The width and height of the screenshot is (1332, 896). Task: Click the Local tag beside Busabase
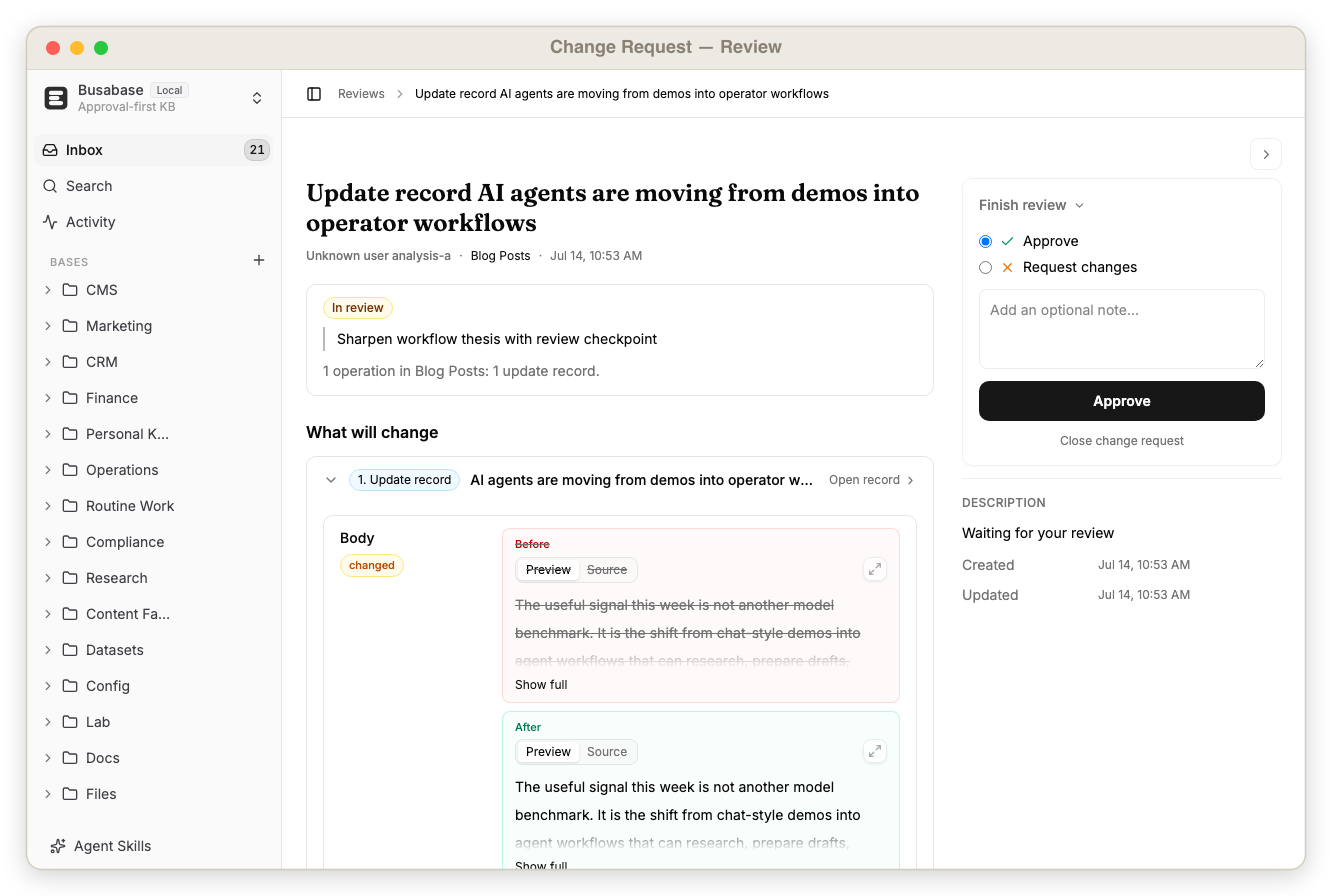[169, 90]
